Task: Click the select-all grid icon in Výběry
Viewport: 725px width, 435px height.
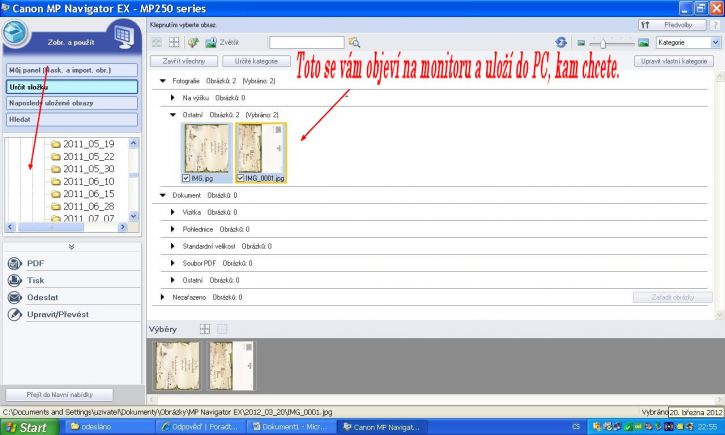Action: pos(205,329)
